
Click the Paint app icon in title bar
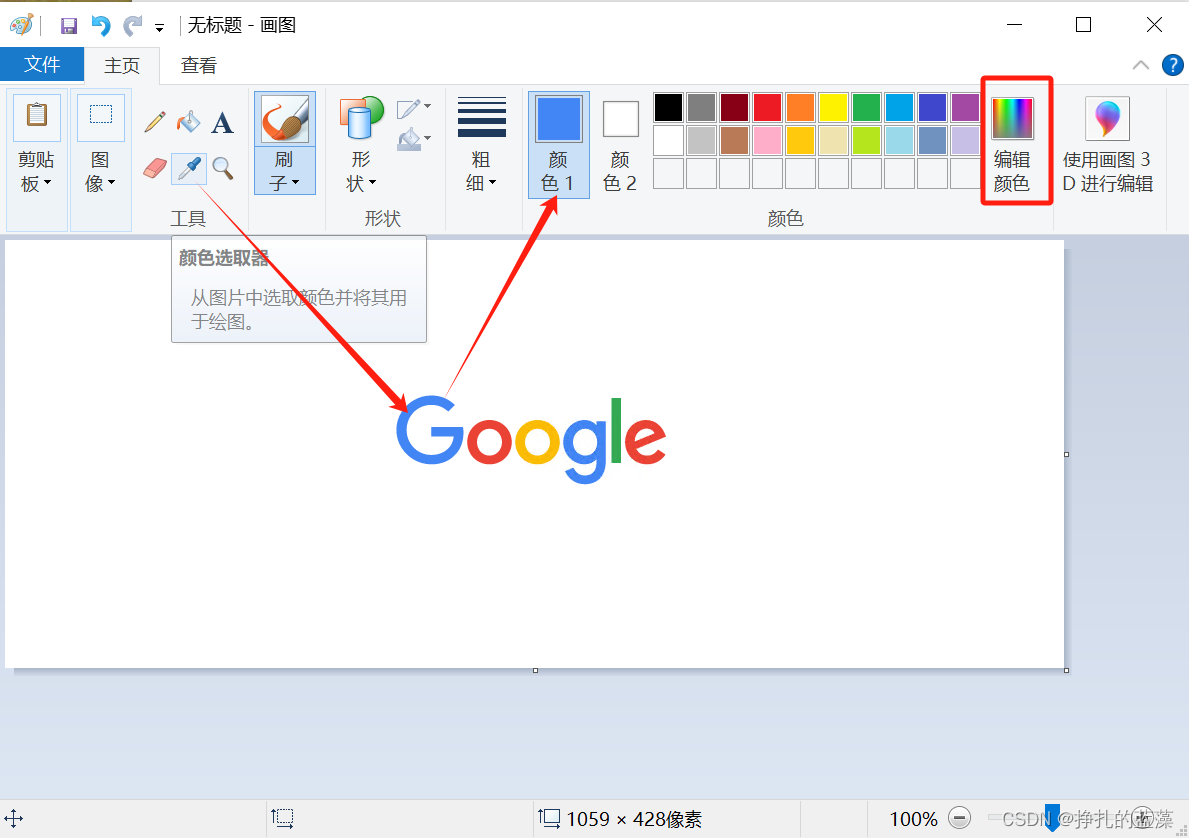point(21,25)
